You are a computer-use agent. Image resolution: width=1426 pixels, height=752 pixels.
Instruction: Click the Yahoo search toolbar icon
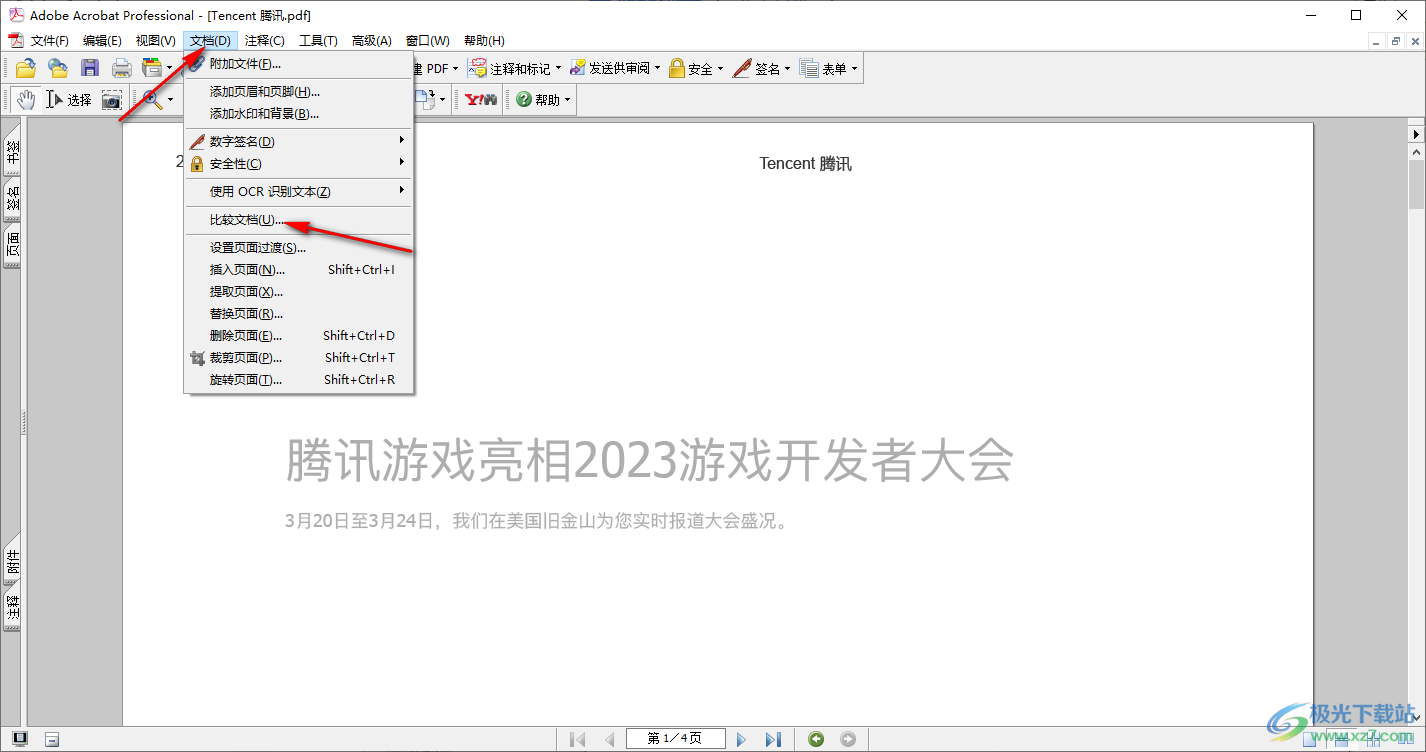pos(481,99)
